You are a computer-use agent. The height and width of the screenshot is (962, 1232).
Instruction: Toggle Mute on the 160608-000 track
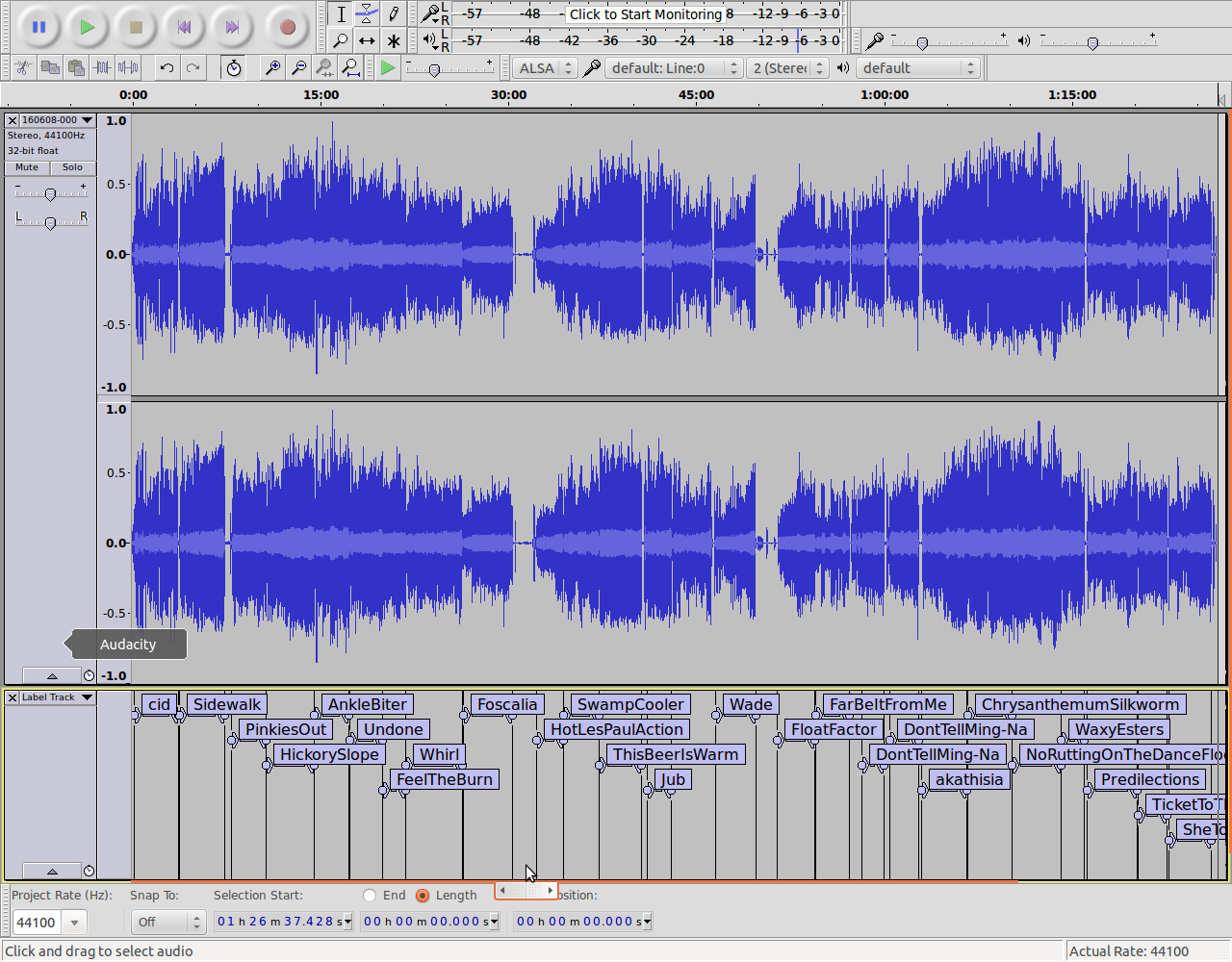[27, 167]
